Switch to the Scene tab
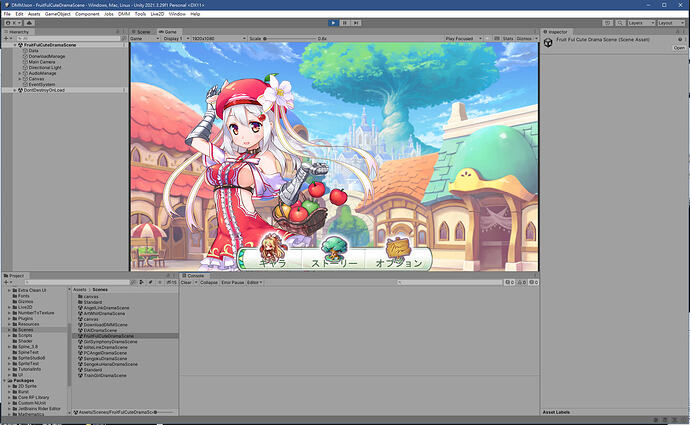This screenshot has width=690, height=425. click(141, 32)
